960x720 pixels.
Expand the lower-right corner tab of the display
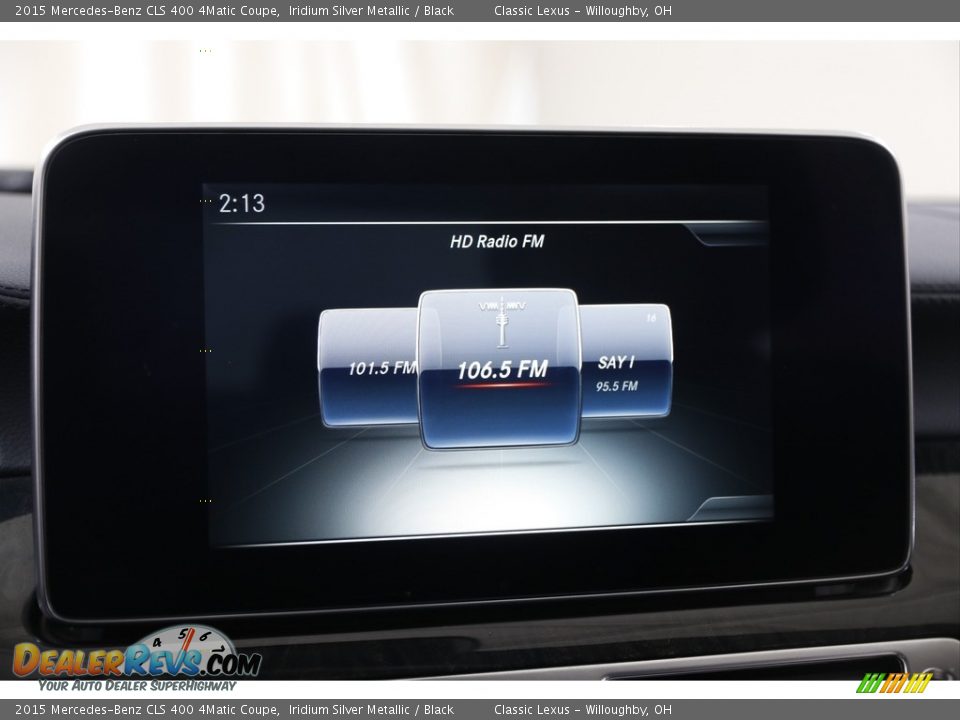pos(732,508)
